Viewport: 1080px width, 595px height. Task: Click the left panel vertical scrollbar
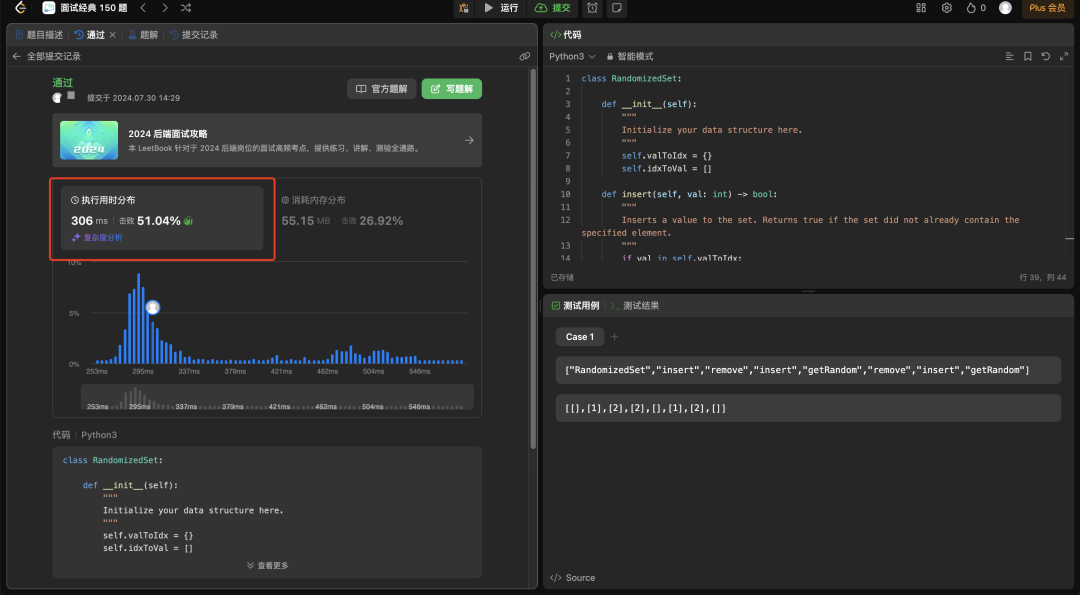533,258
